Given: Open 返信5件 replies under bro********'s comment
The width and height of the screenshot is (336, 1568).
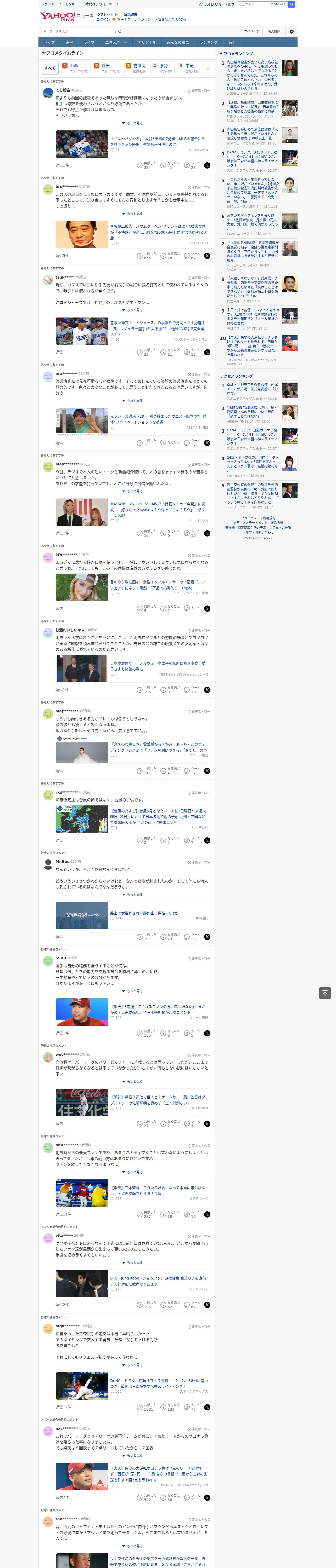Looking at the screenshot, I should pyautogui.click(x=62, y=256).
